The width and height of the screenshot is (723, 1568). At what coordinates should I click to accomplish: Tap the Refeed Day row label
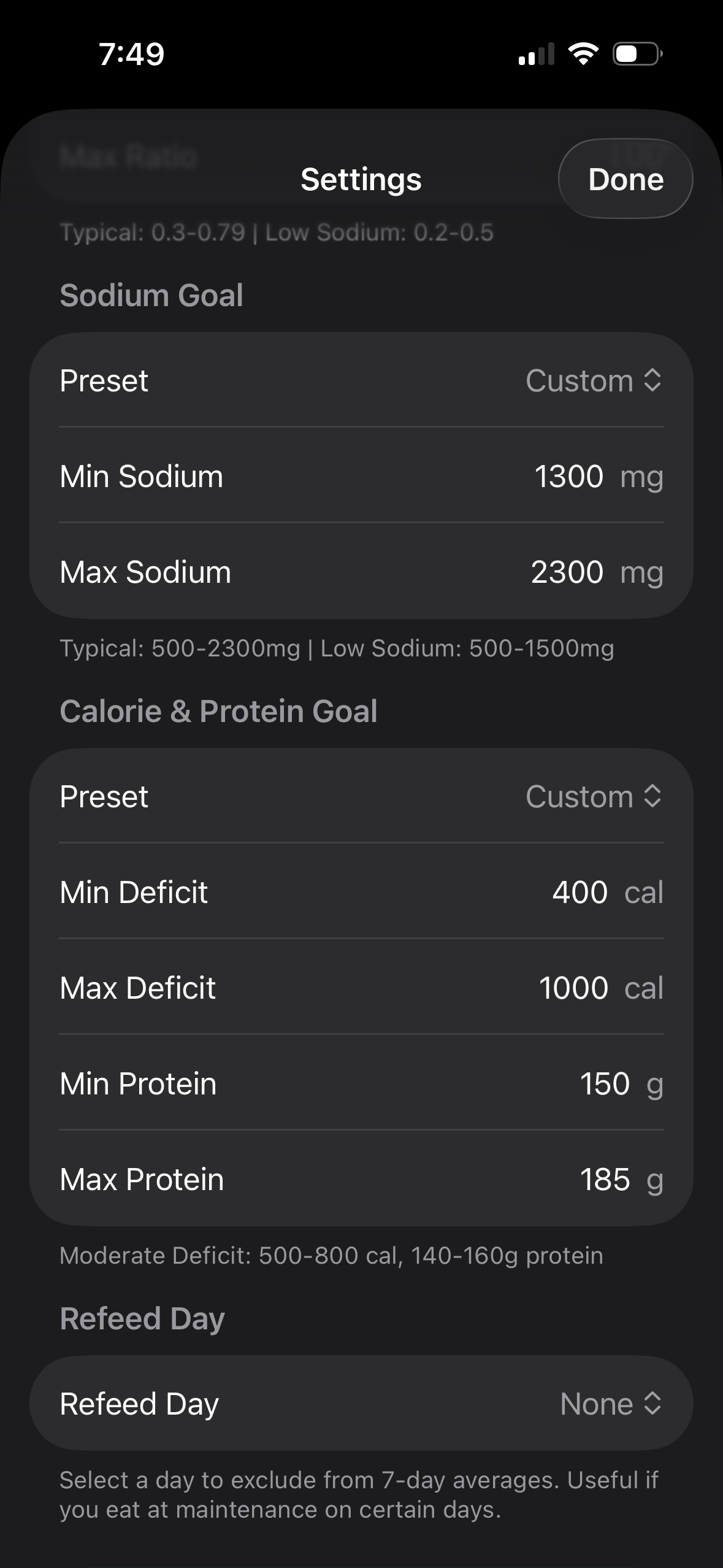point(139,1404)
